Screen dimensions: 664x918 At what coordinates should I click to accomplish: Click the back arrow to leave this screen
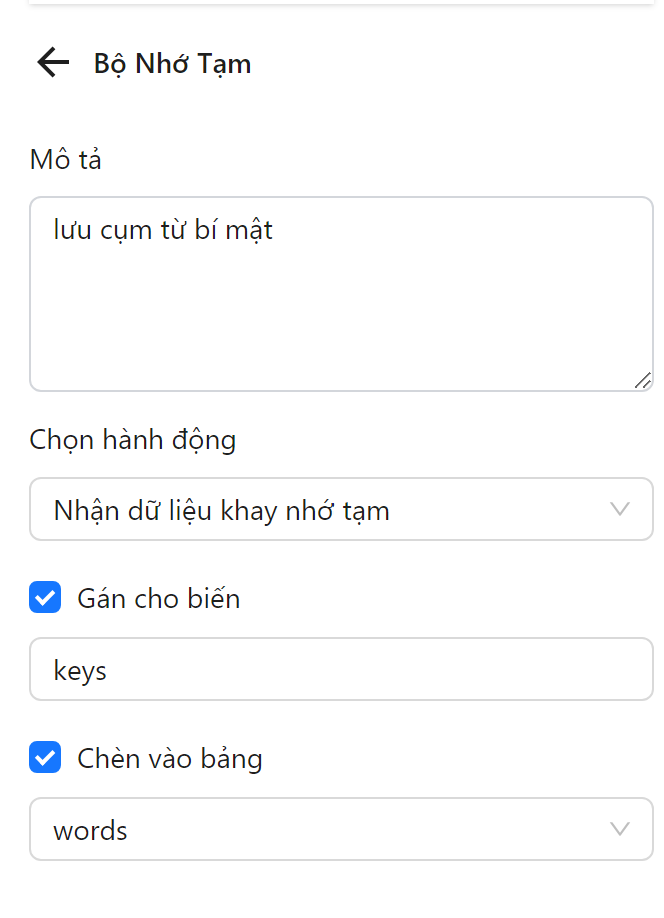pyautogui.click(x=52, y=63)
